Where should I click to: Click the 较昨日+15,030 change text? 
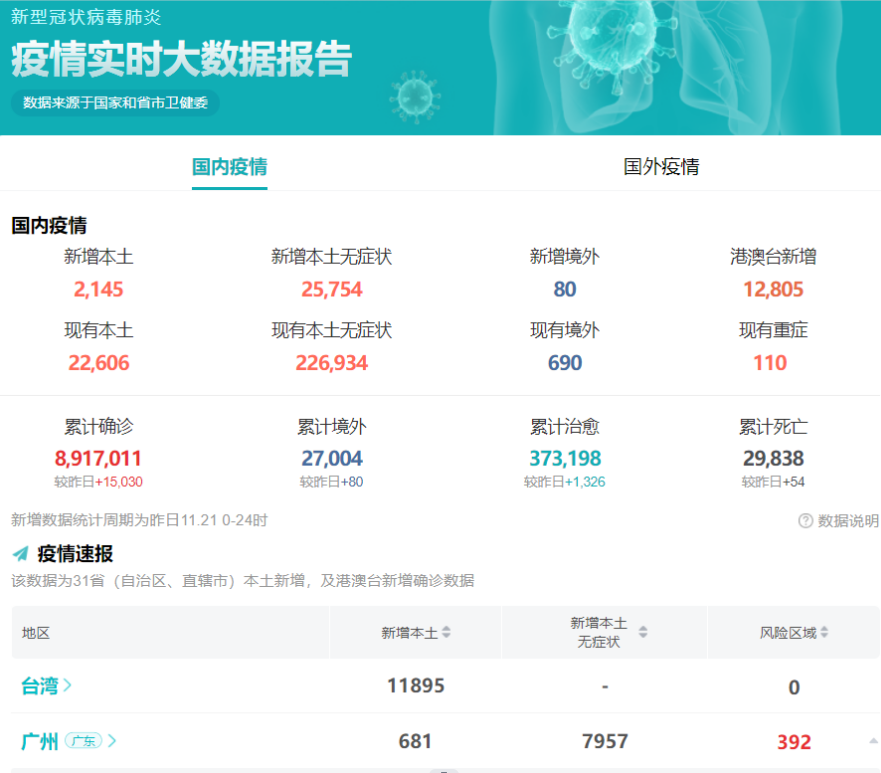pos(98,482)
